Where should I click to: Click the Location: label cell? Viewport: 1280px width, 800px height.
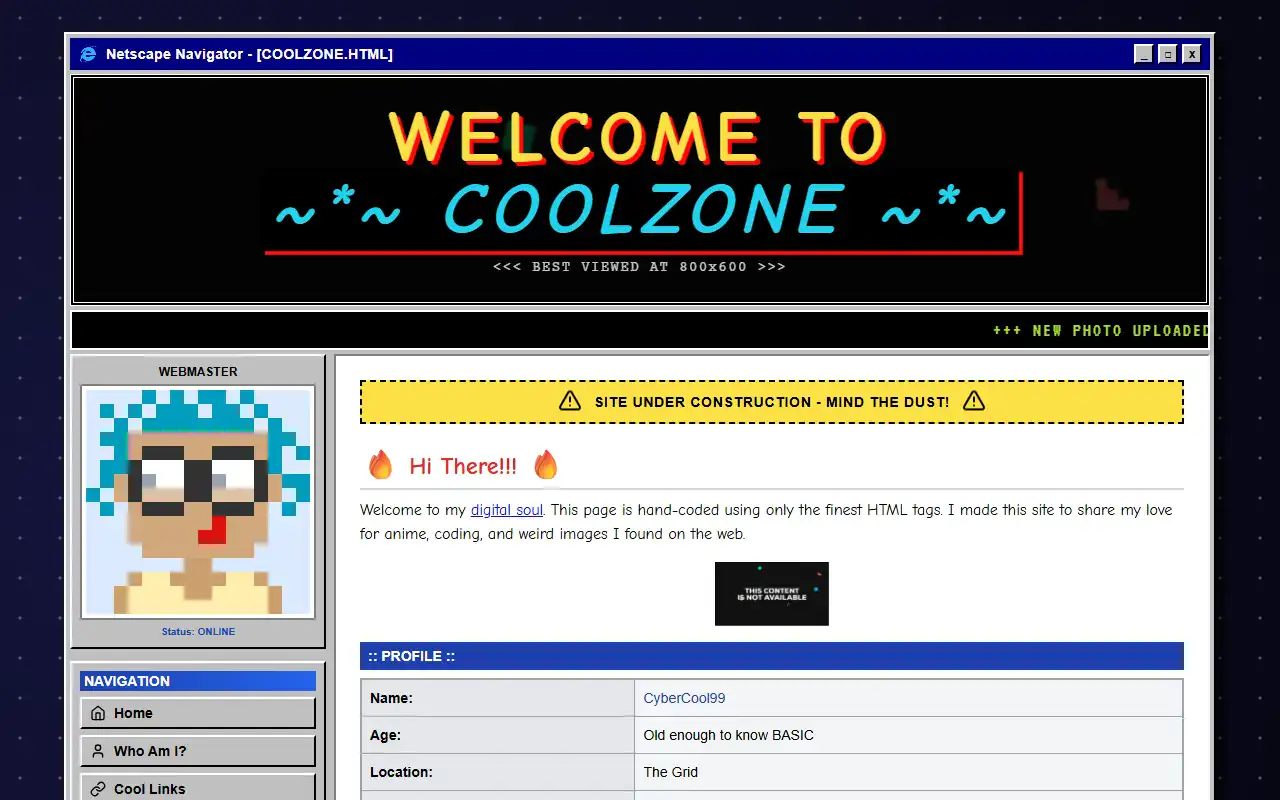point(498,772)
